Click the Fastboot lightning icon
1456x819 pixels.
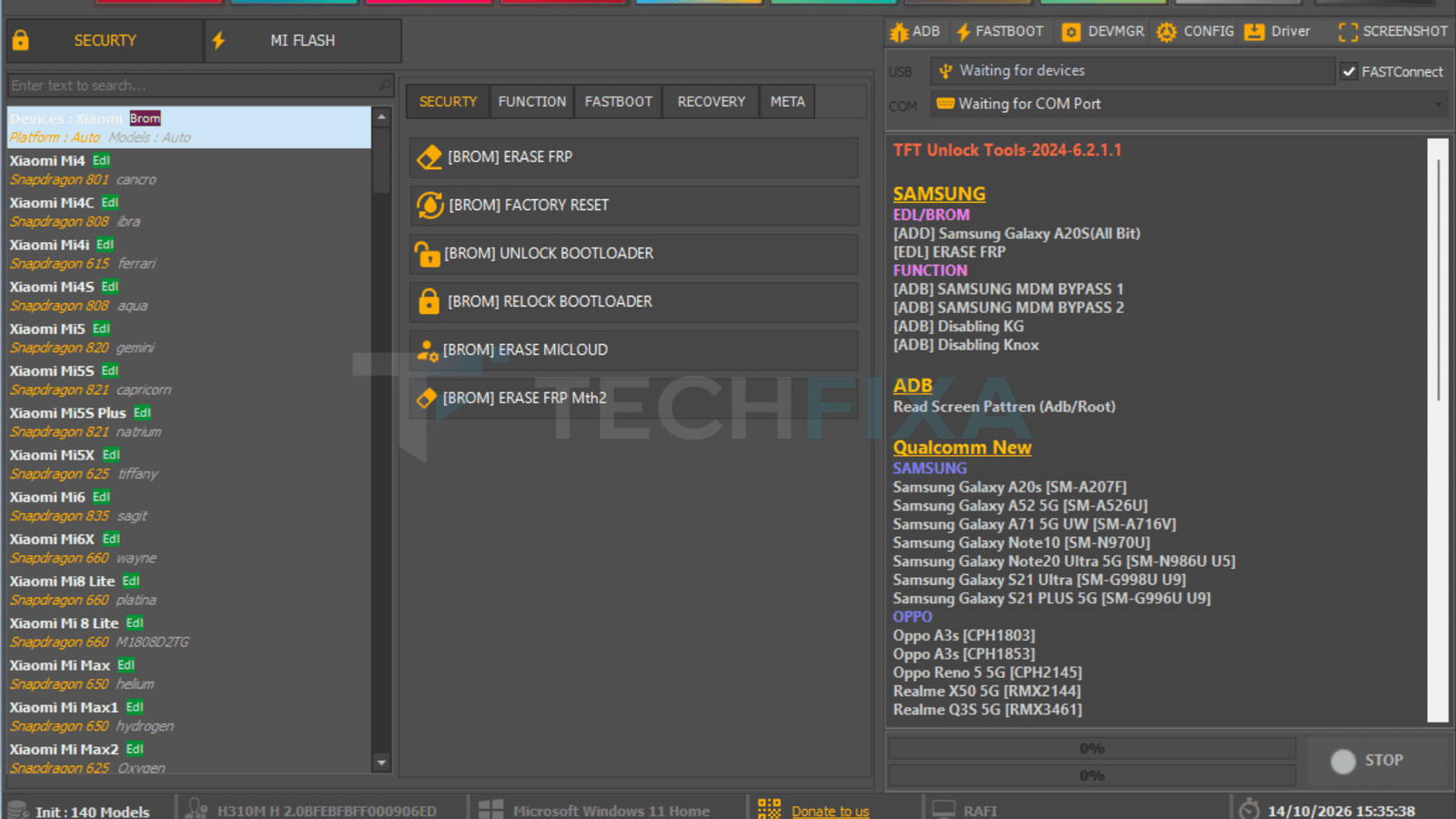tap(964, 32)
